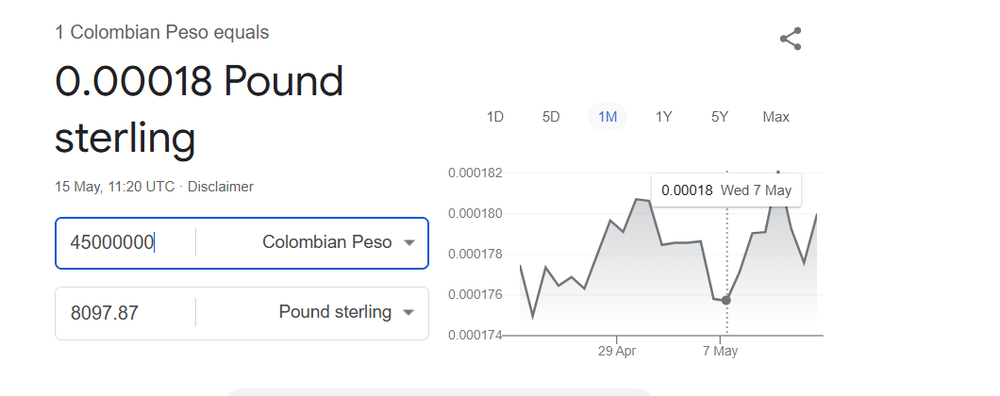The width and height of the screenshot is (1000, 396).
Task: Click the 29 Apr axis date label
Action: (617, 351)
